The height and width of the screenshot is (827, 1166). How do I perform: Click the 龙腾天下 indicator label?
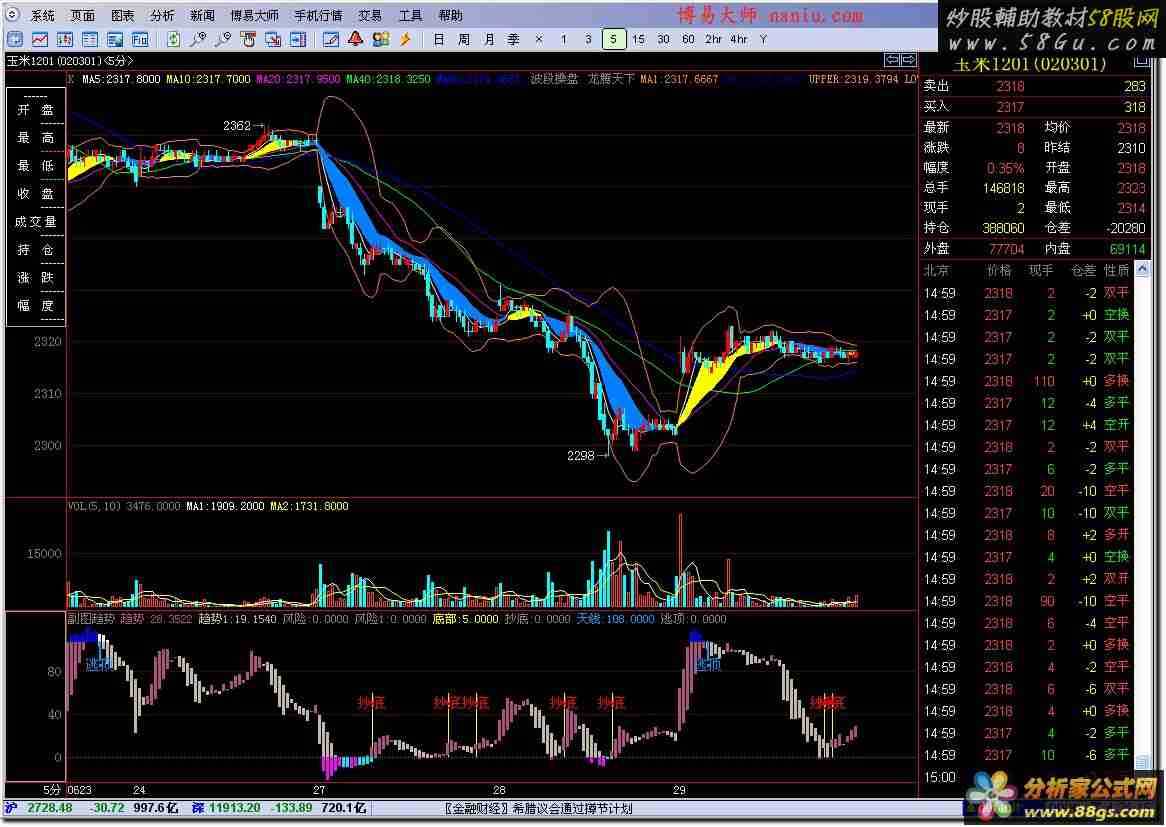[x=611, y=78]
